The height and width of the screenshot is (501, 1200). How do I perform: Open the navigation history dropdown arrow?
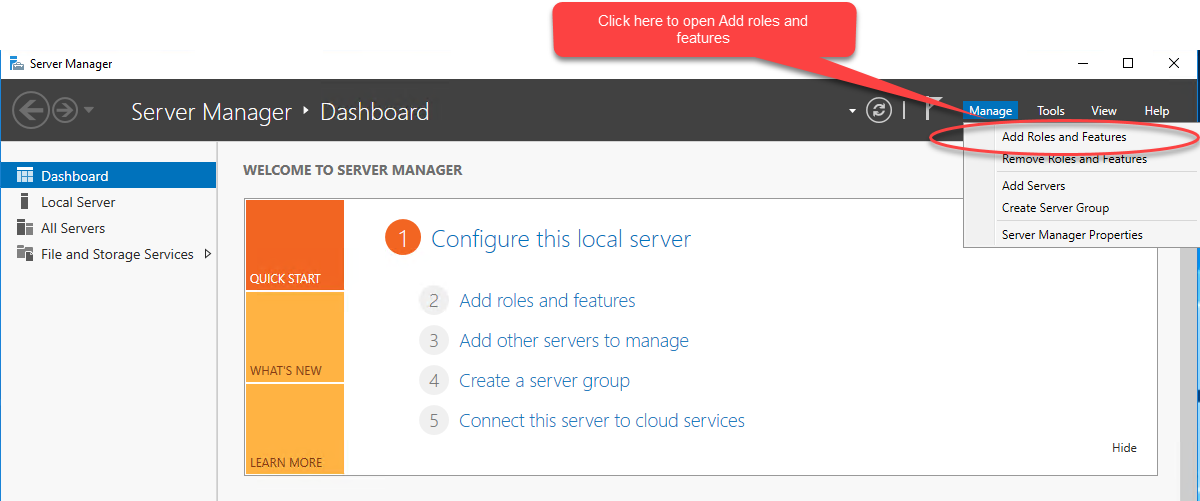tap(89, 110)
